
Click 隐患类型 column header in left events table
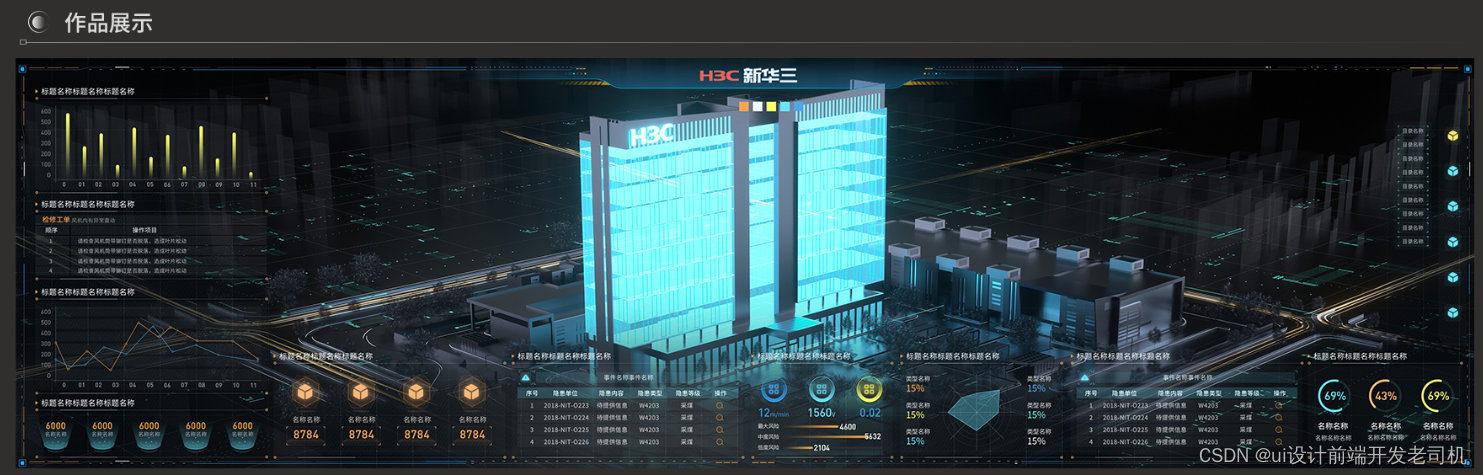coord(649,393)
